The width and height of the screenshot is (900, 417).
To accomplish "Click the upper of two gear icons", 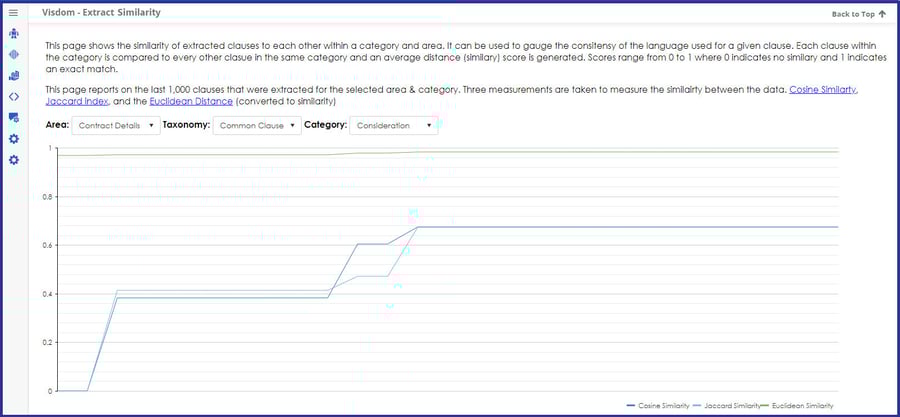I will coord(14,139).
